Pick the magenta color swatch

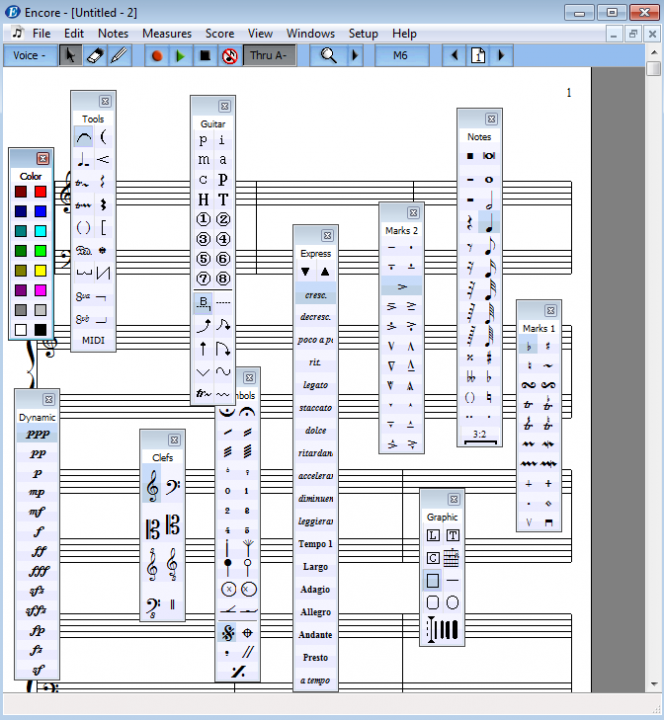(40, 290)
